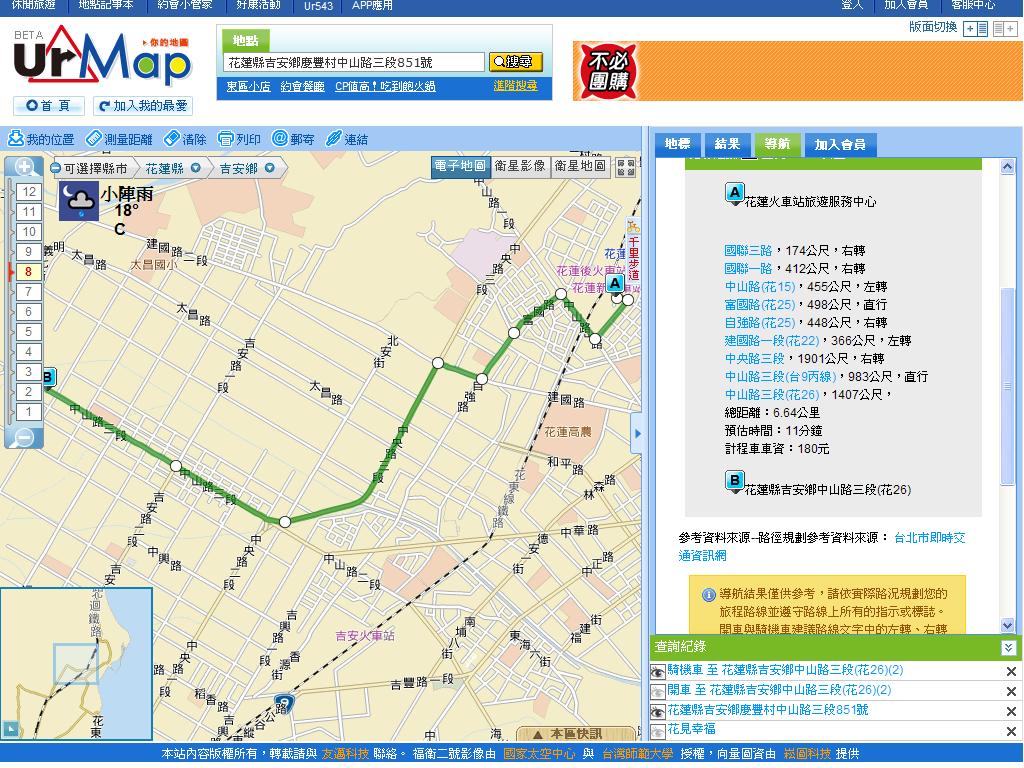Screen dimensions: 1024x768
Task: Toggle visibility of 騎機車 route record
Action: [658, 671]
